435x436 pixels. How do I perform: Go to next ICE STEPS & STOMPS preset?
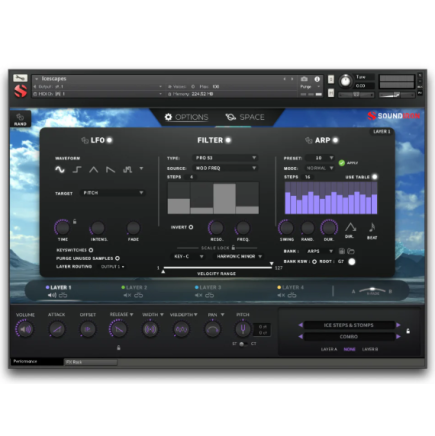398,325
